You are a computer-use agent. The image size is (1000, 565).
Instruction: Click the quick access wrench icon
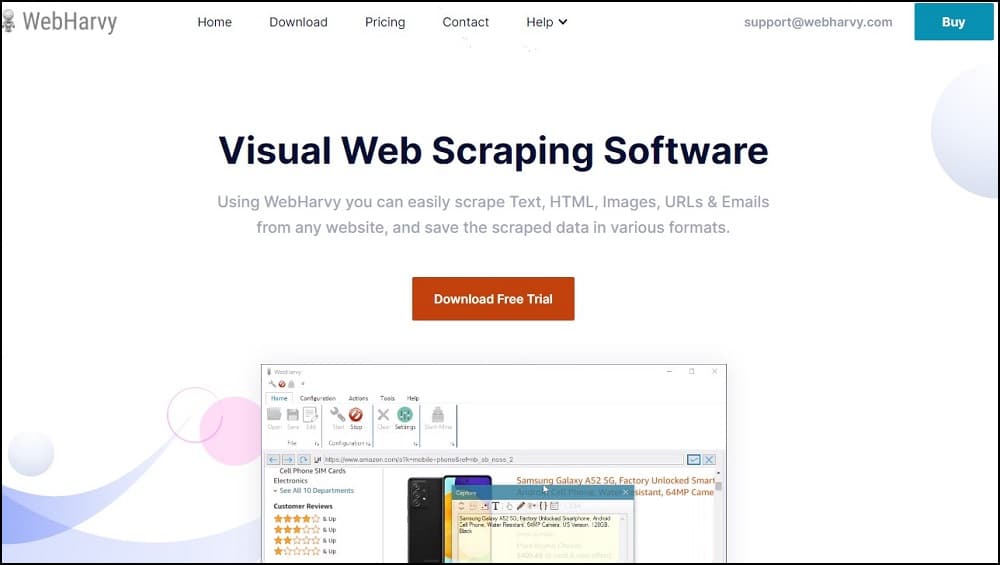[x=272, y=384]
